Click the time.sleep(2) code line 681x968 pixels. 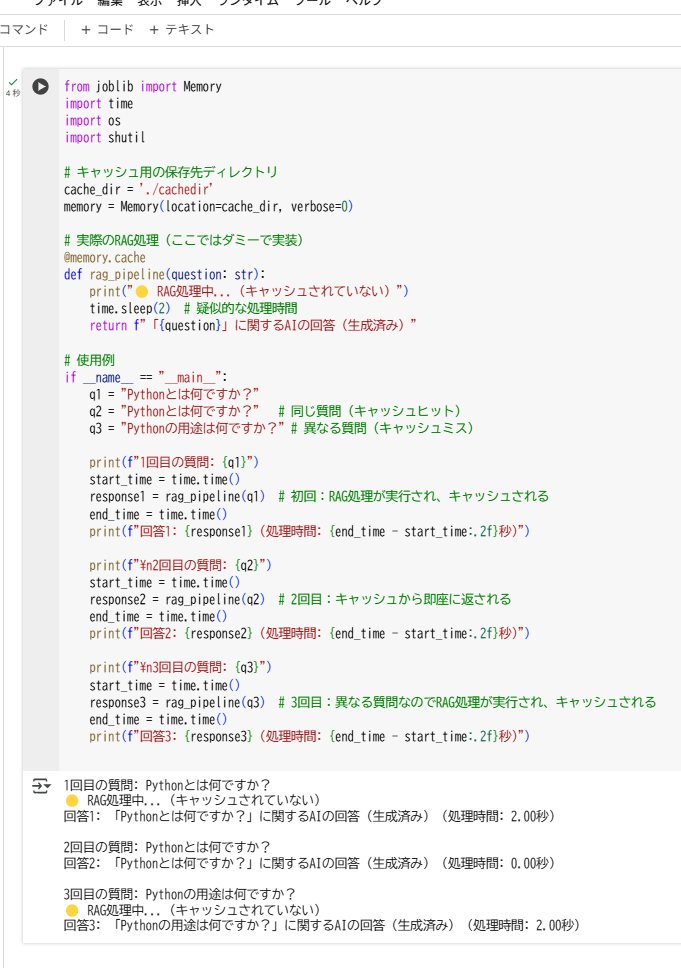click(193, 309)
